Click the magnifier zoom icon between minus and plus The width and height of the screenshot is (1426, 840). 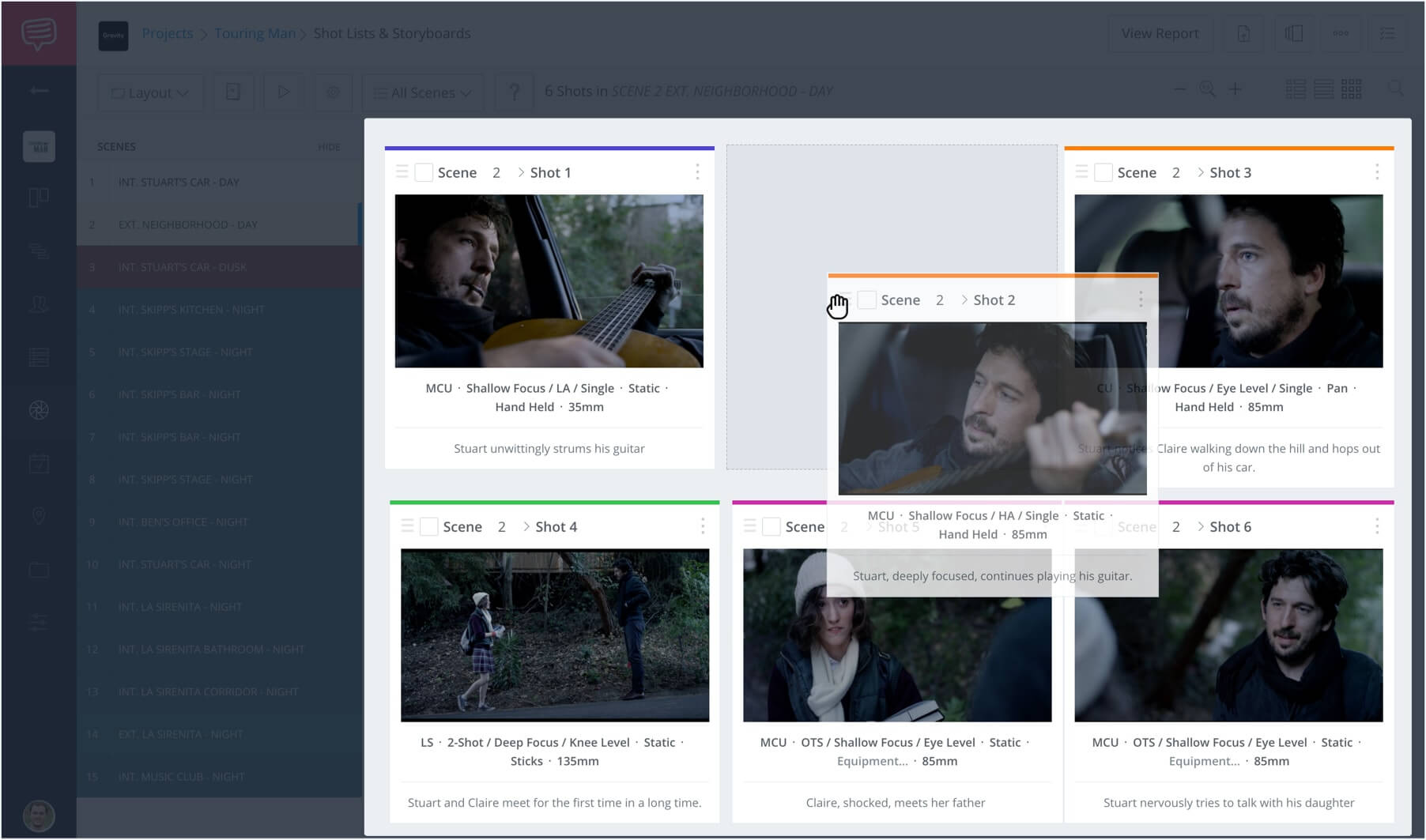(1208, 90)
